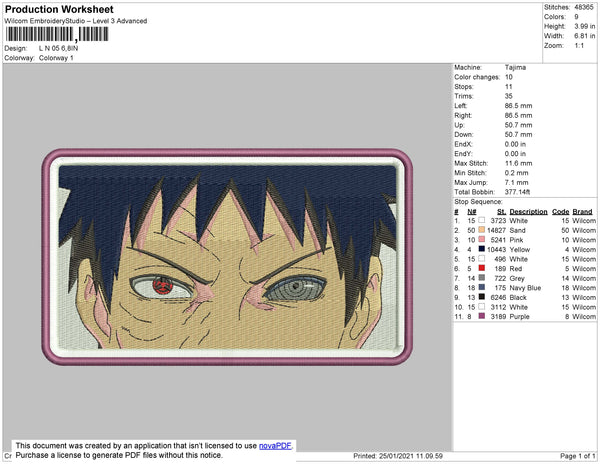Screen dimensions: 600x464
Task: Click the Red description text
Action: coord(515,269)
